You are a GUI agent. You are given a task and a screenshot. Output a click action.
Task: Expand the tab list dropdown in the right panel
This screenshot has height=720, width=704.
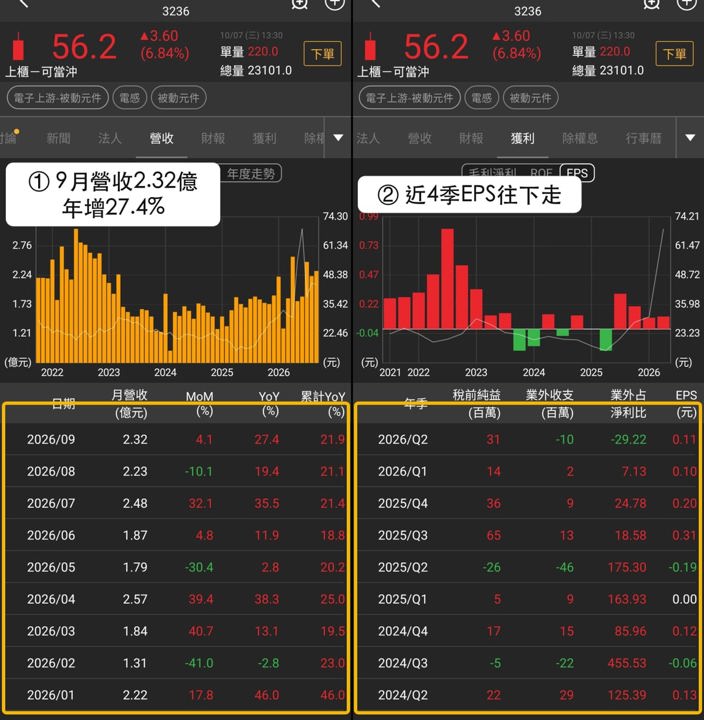[690, 138]
